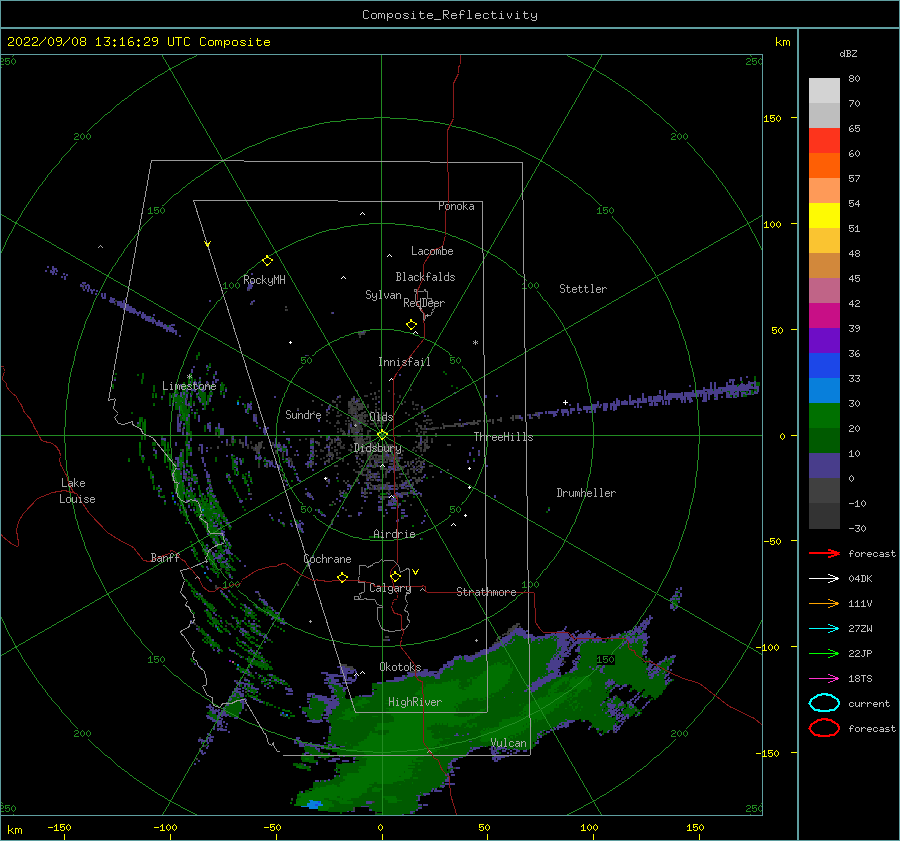The image size is (900, 841).
Task: Click the orange 111V arrow icon
Action: (824, 603)
